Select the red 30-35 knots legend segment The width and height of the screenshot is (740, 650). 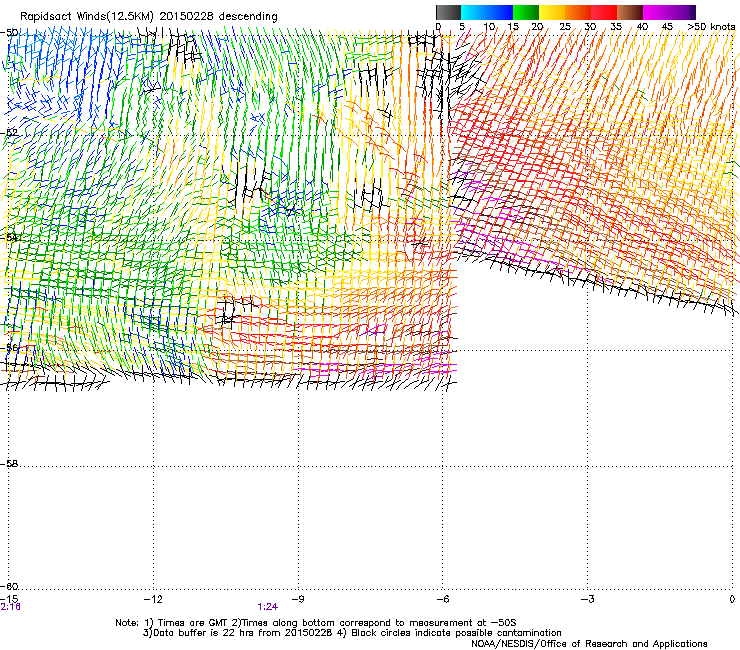pos(604,12)
